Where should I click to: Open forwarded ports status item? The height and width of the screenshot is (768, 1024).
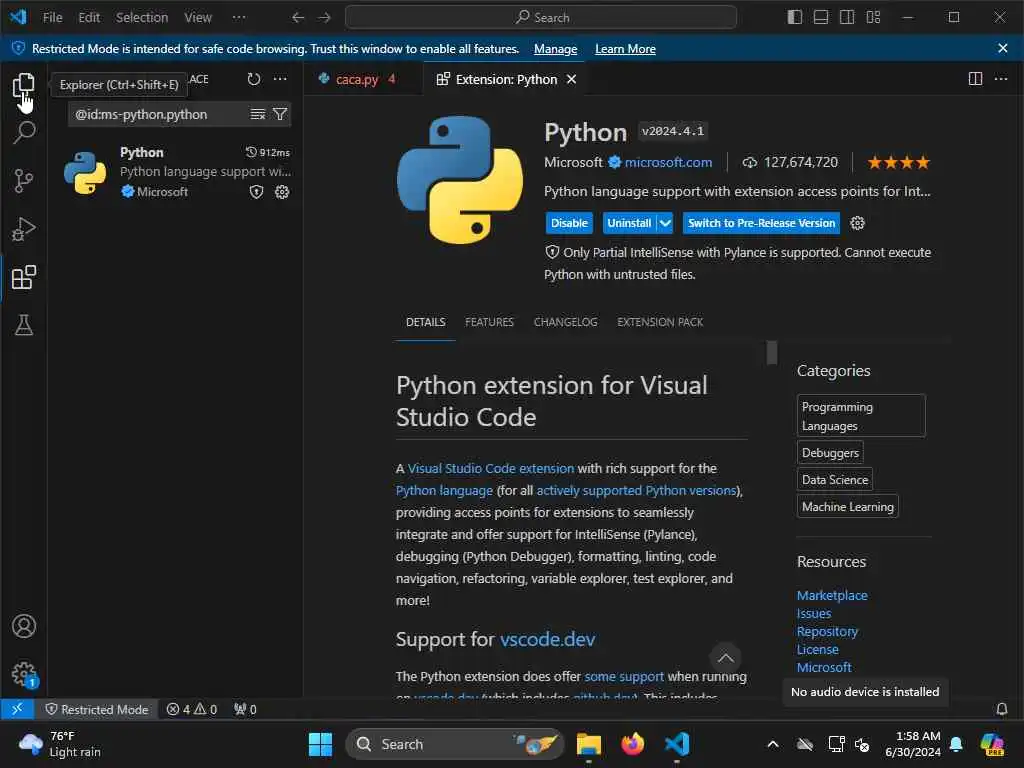point(246,709)
